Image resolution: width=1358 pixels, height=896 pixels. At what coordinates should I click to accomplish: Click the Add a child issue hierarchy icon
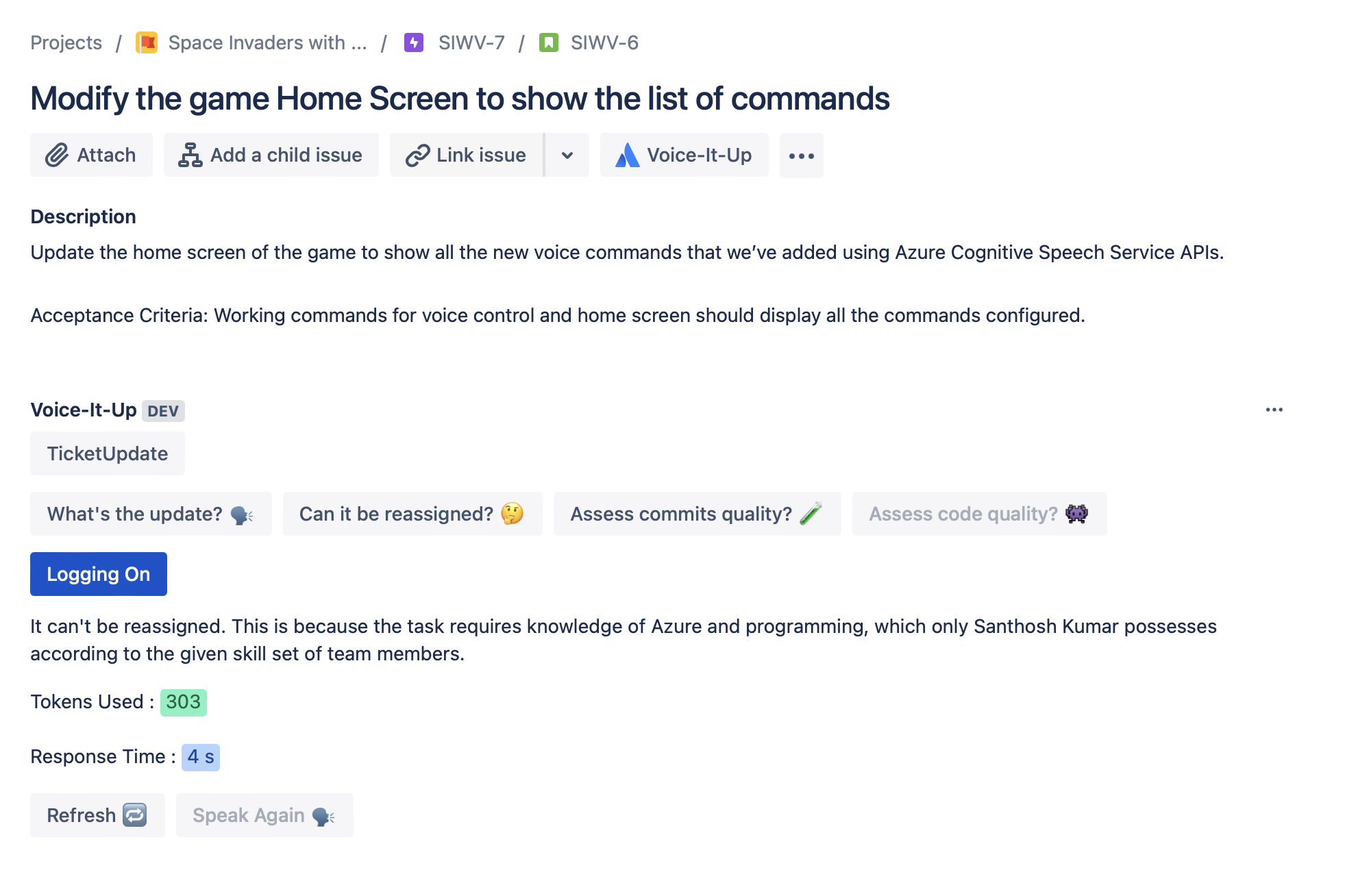[190, 155]
